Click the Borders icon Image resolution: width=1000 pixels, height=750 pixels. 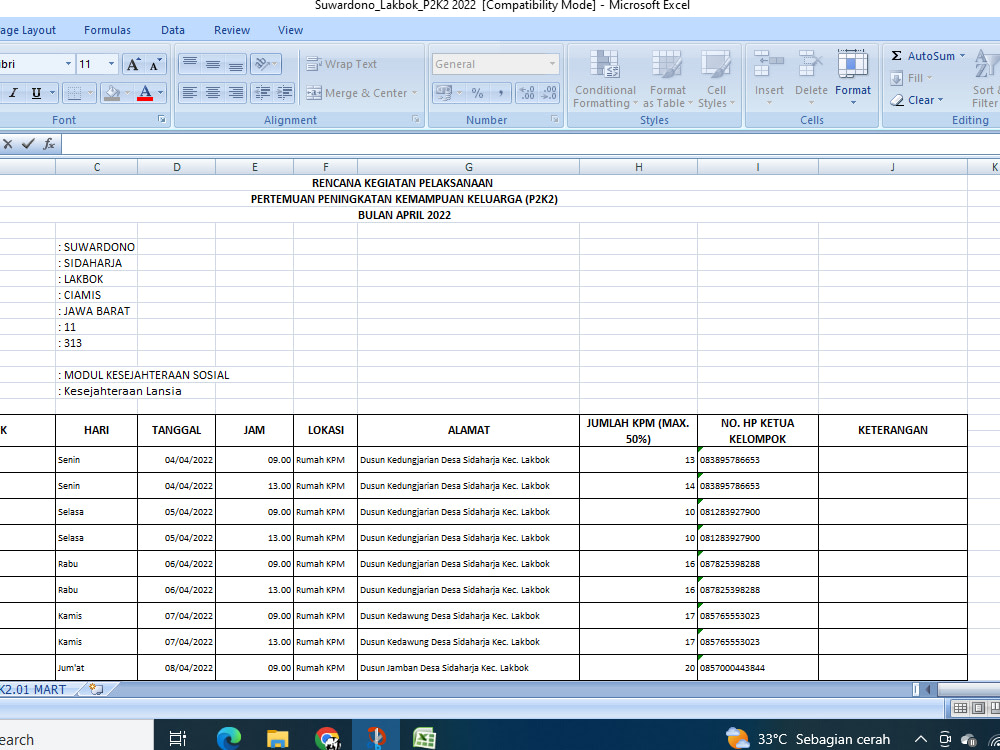pos(75,93)
